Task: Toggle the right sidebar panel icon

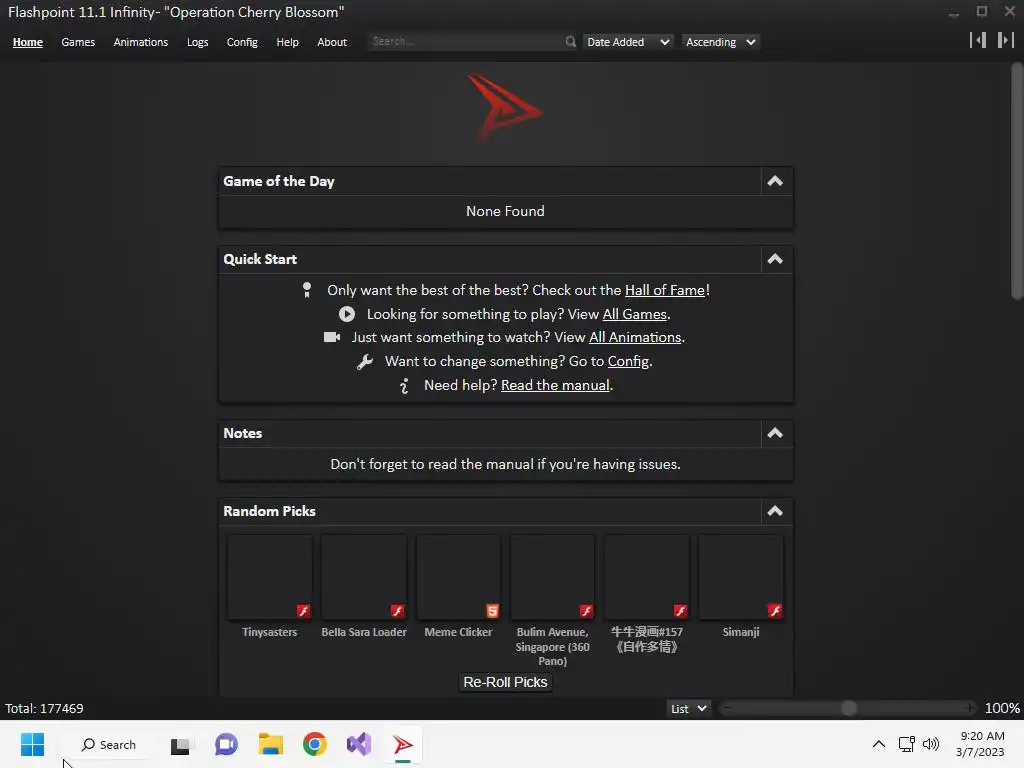Action: (x=1005, y=40)
